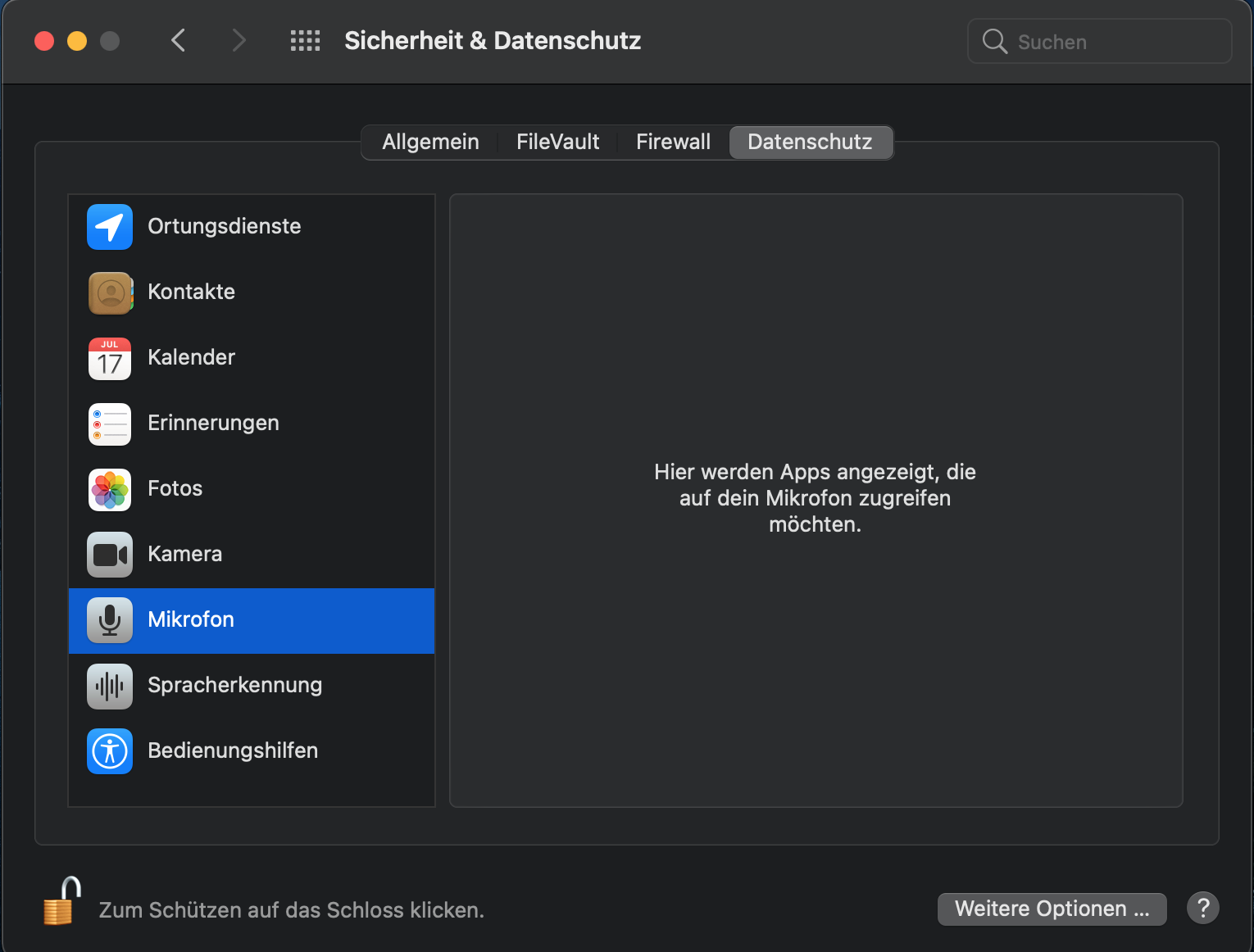Image resolution: width=1254 pixels, height=952 pixels.
Task: Select the Erinnerungen list icon
Action: [x=110, y=424]
